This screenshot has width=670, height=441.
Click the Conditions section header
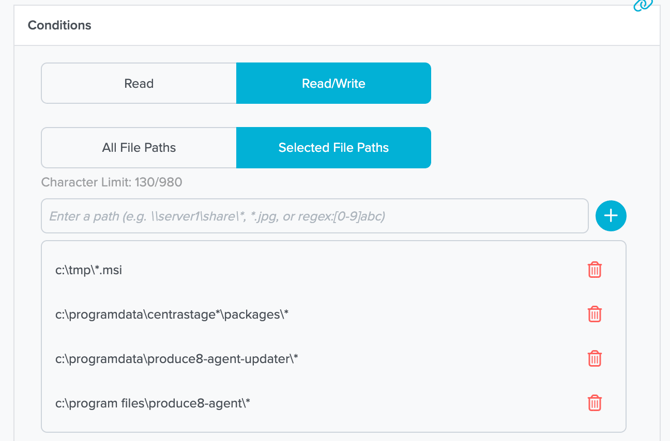[x=59, y=25]
